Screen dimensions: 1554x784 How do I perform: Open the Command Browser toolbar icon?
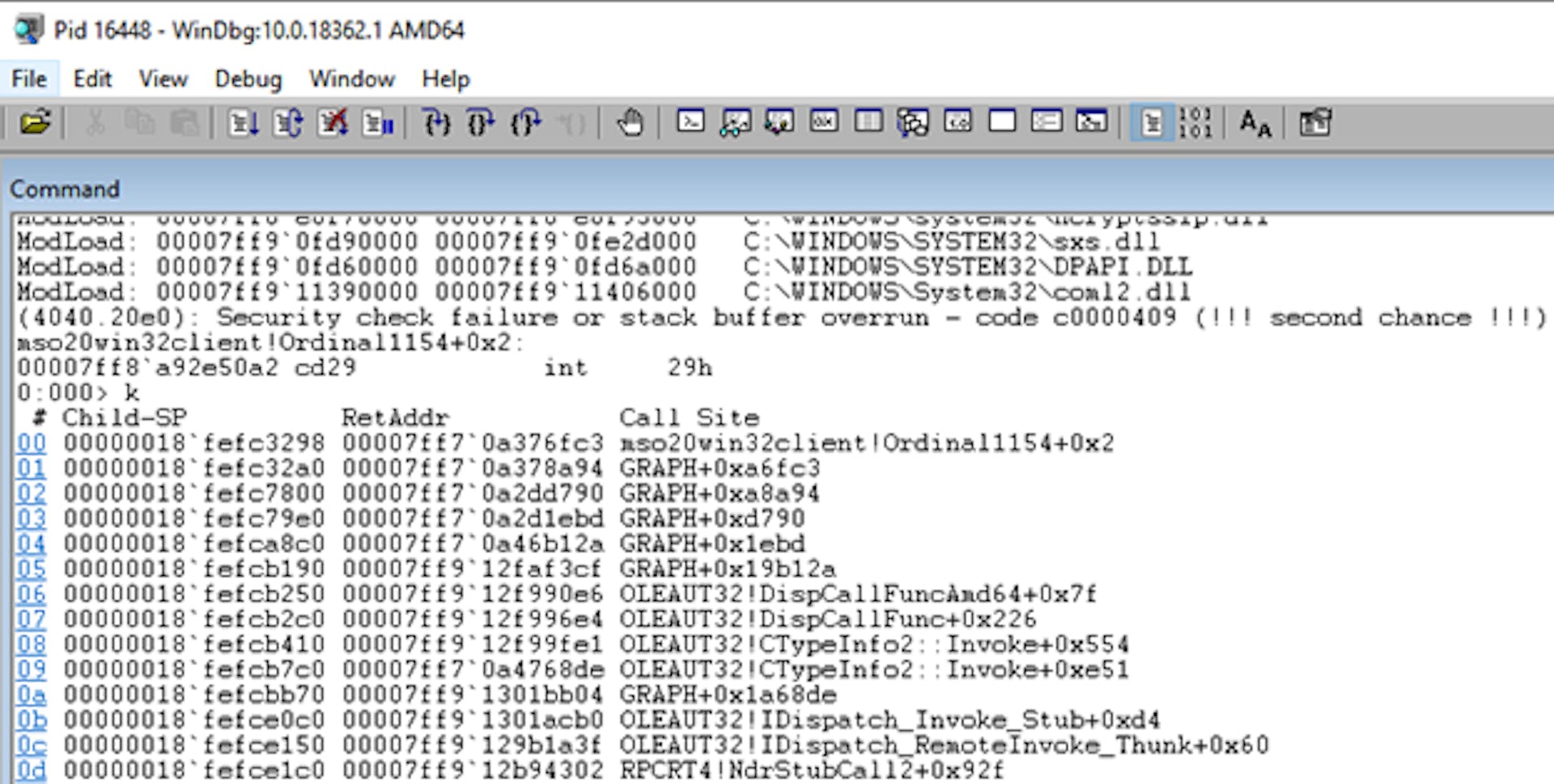(1091, 122)
